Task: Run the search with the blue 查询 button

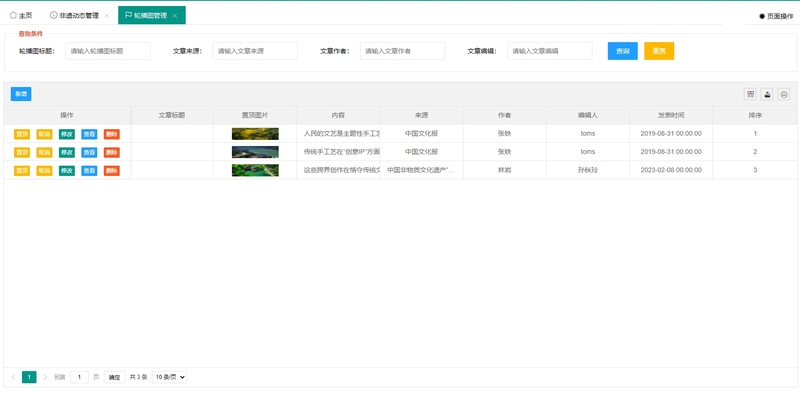Action: (x=622, y=51)
